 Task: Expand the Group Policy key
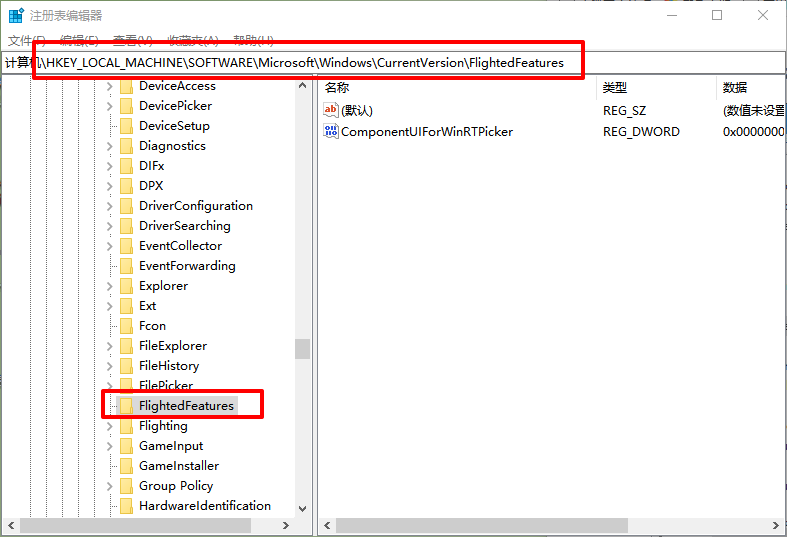(109, 486)
